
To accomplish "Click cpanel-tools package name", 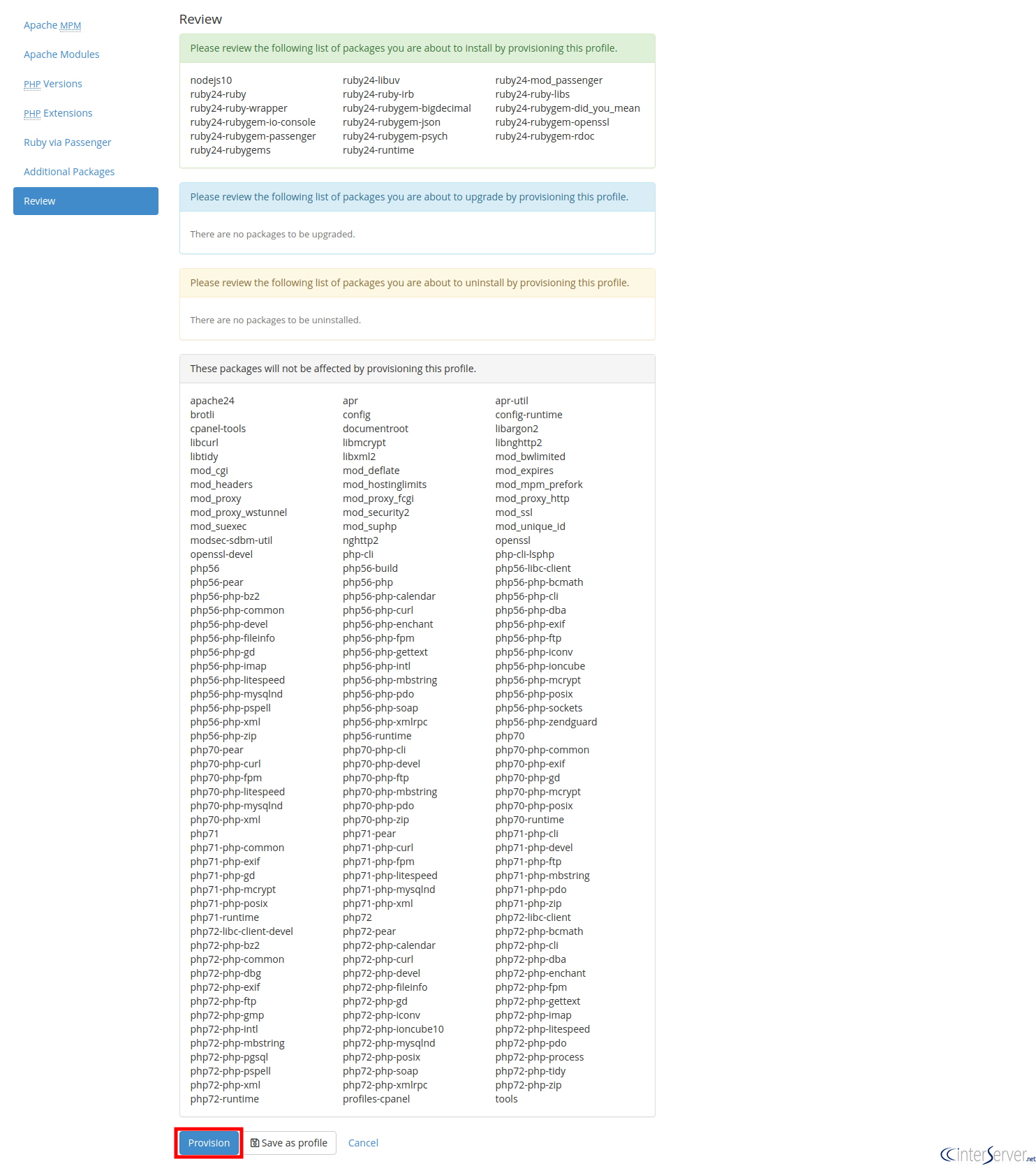I will coord(218,429).
